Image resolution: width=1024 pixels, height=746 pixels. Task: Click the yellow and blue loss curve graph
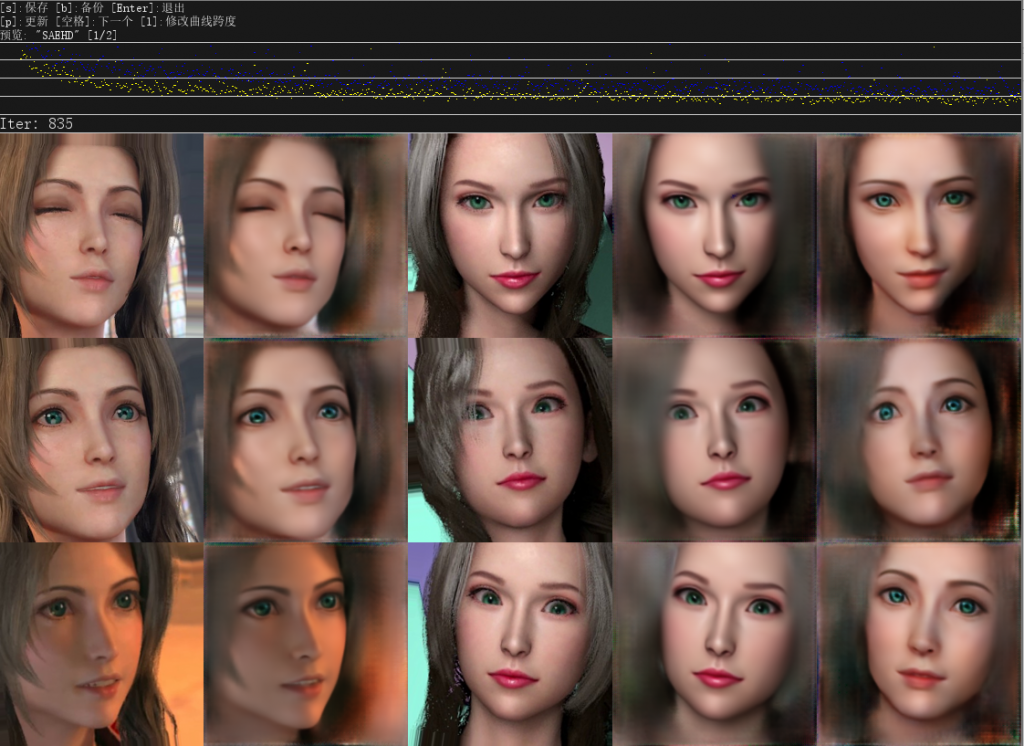tap(511, 78)
